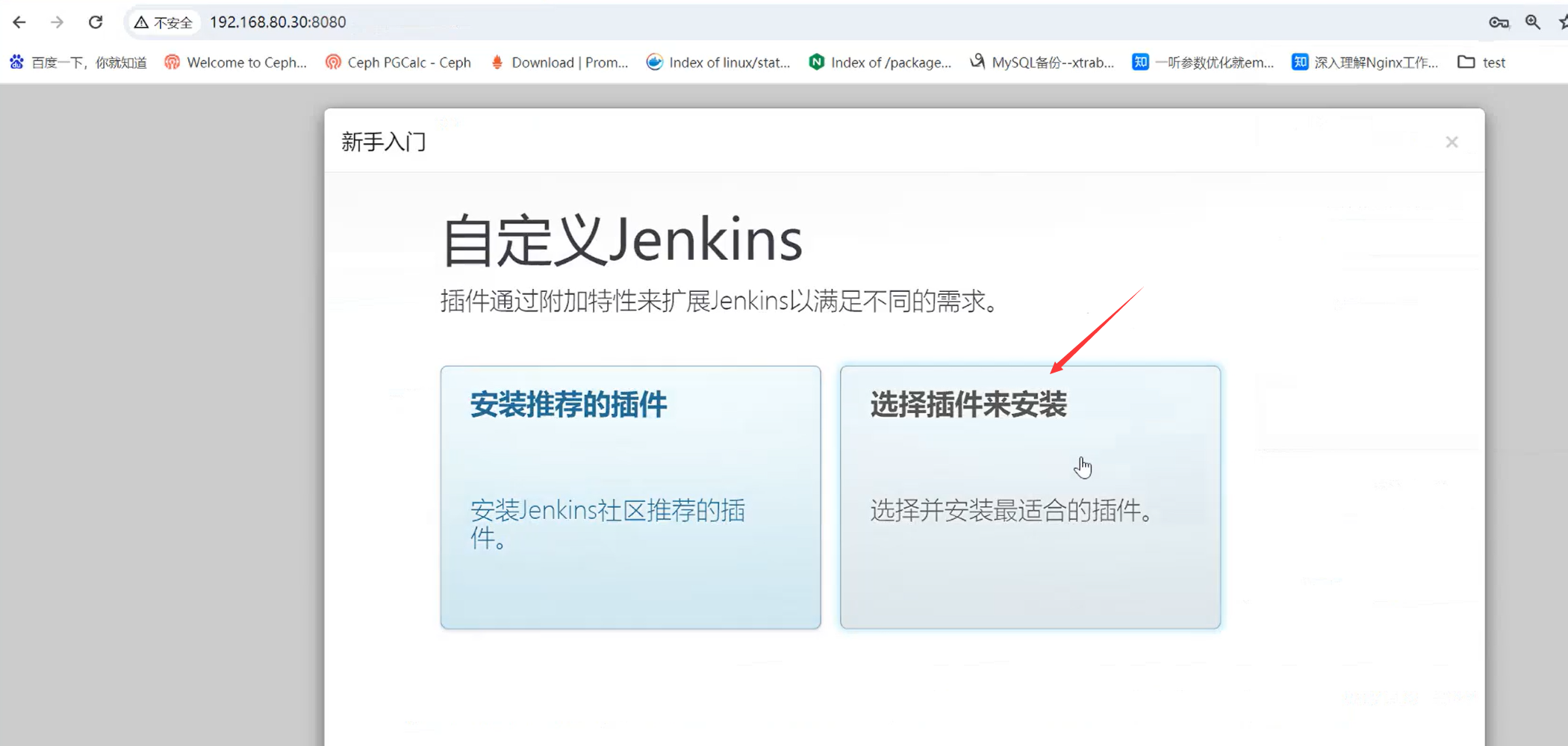Open the Baidu bookmark

pyautogui.click(x=78, y=63)
